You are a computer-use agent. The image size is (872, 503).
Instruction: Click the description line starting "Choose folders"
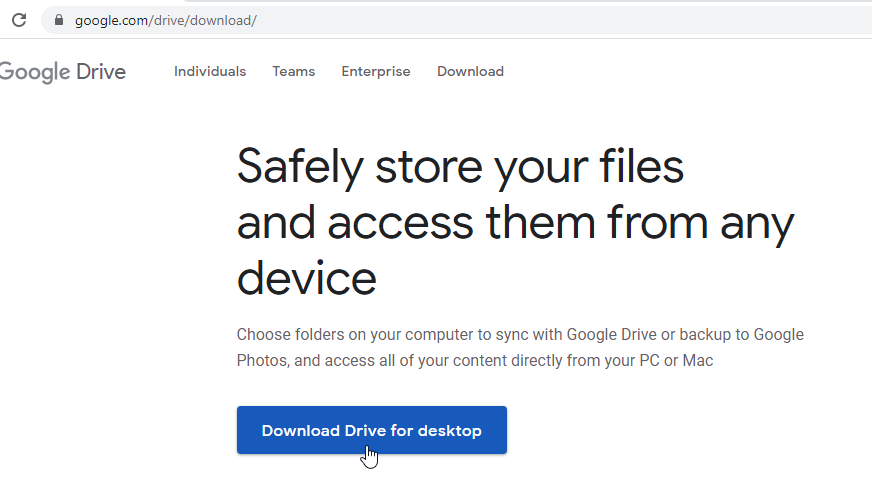click(520, 335)
